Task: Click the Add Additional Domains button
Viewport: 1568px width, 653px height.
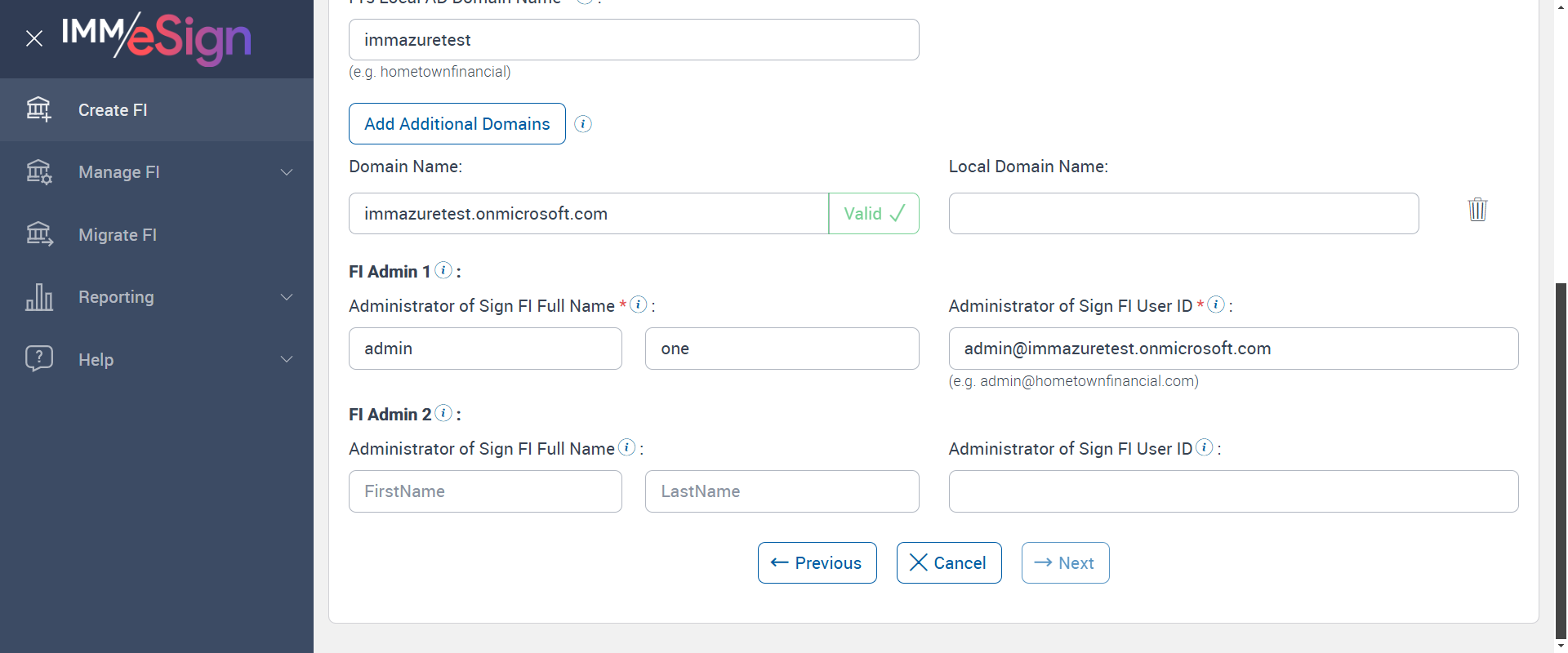Action: pos(457,124)
